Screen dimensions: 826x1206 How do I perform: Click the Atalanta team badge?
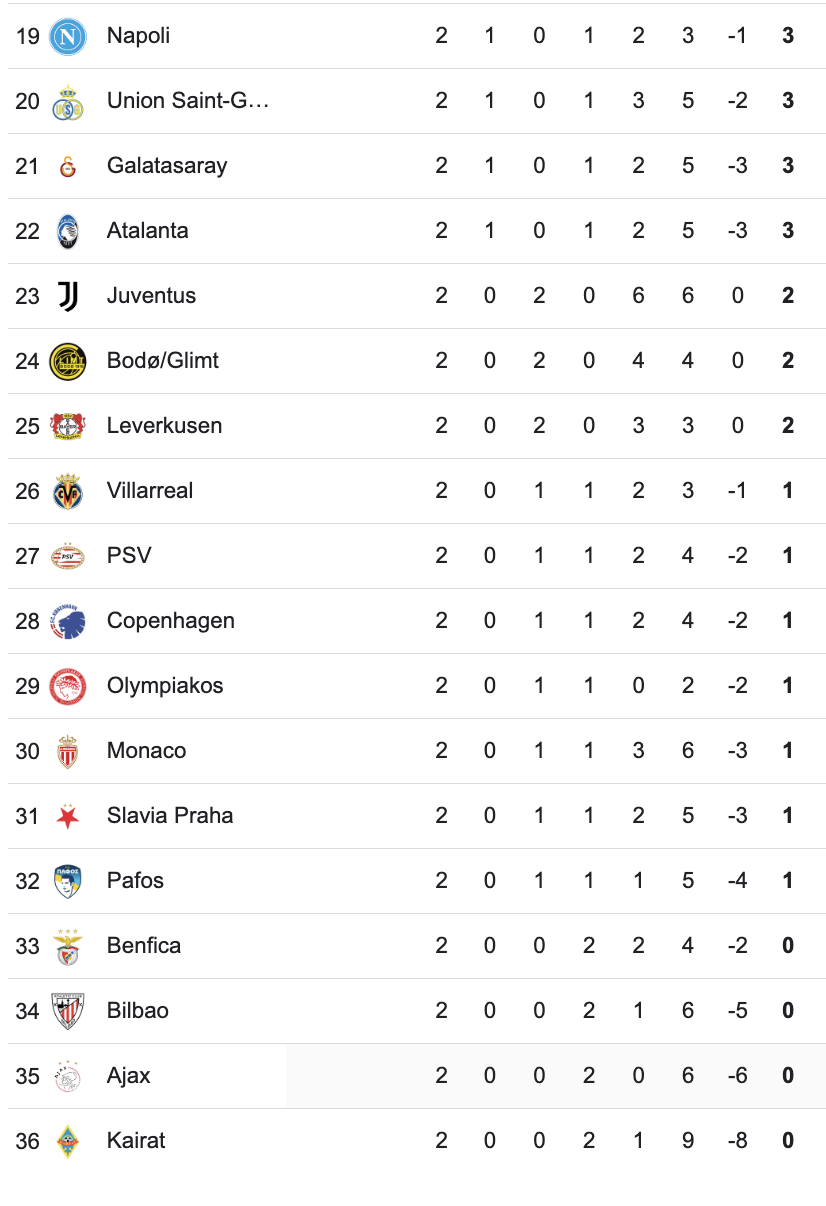click(x=68, y=231)
